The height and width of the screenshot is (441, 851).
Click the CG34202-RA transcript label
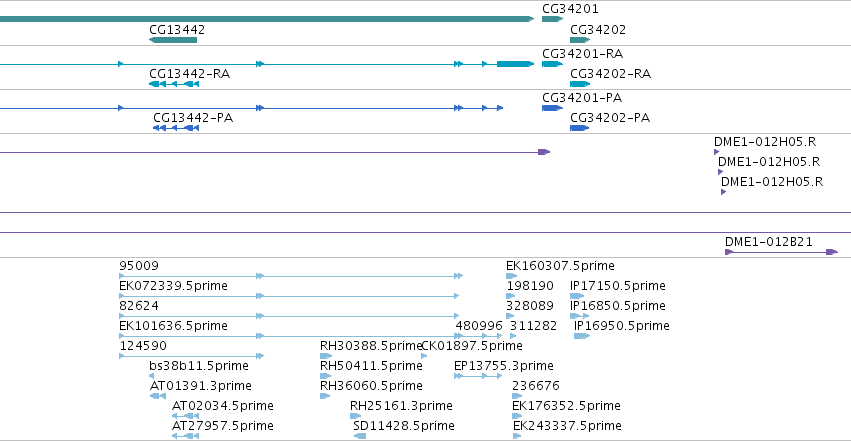tap(610, 74)
